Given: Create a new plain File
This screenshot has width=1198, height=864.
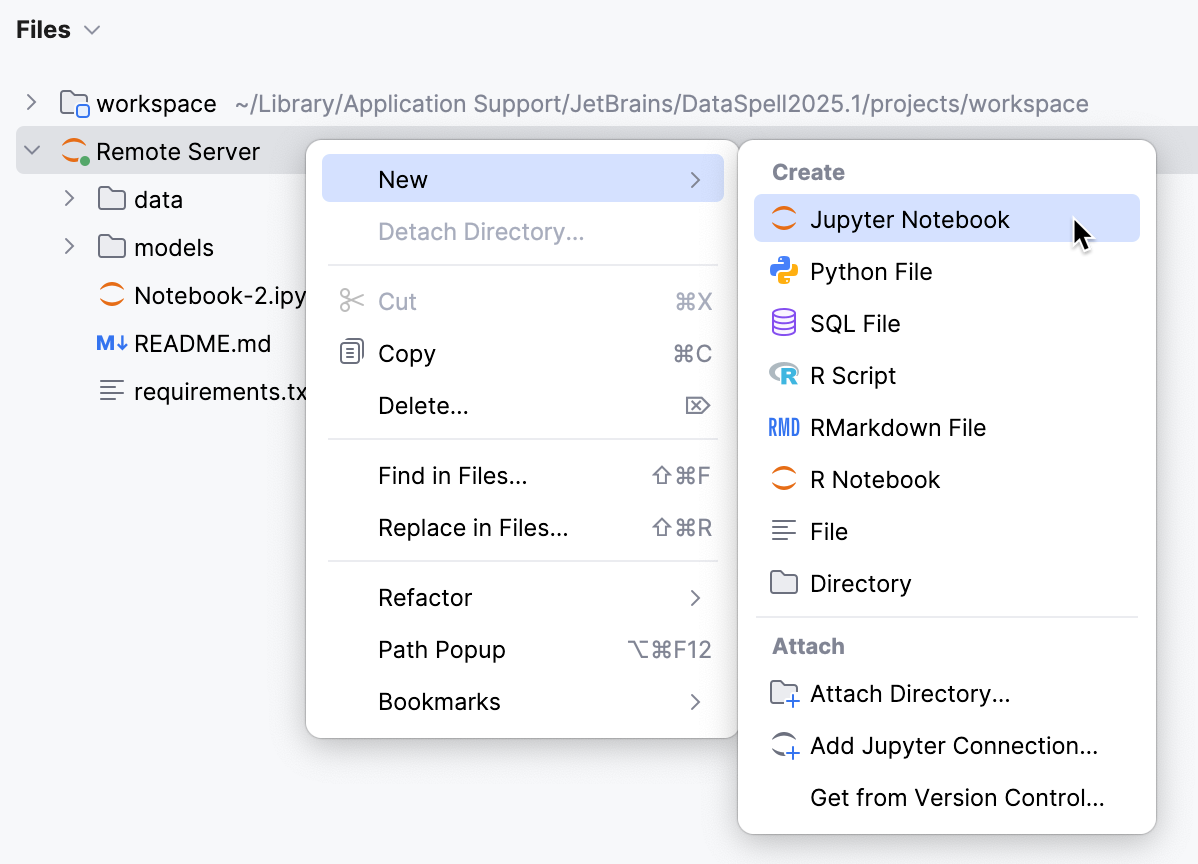Looking at the screenshot, I should 947,531.
